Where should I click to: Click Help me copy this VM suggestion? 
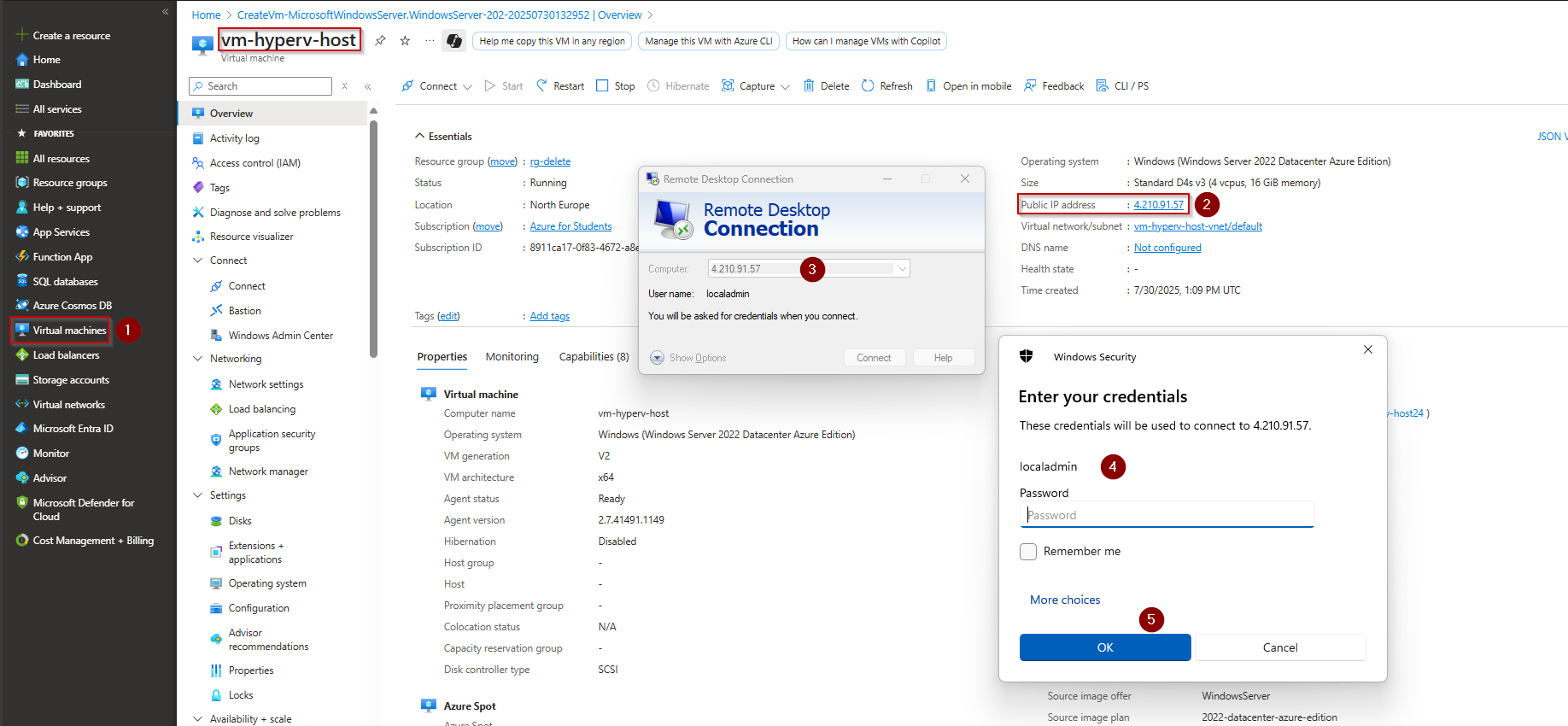point(553,41)
